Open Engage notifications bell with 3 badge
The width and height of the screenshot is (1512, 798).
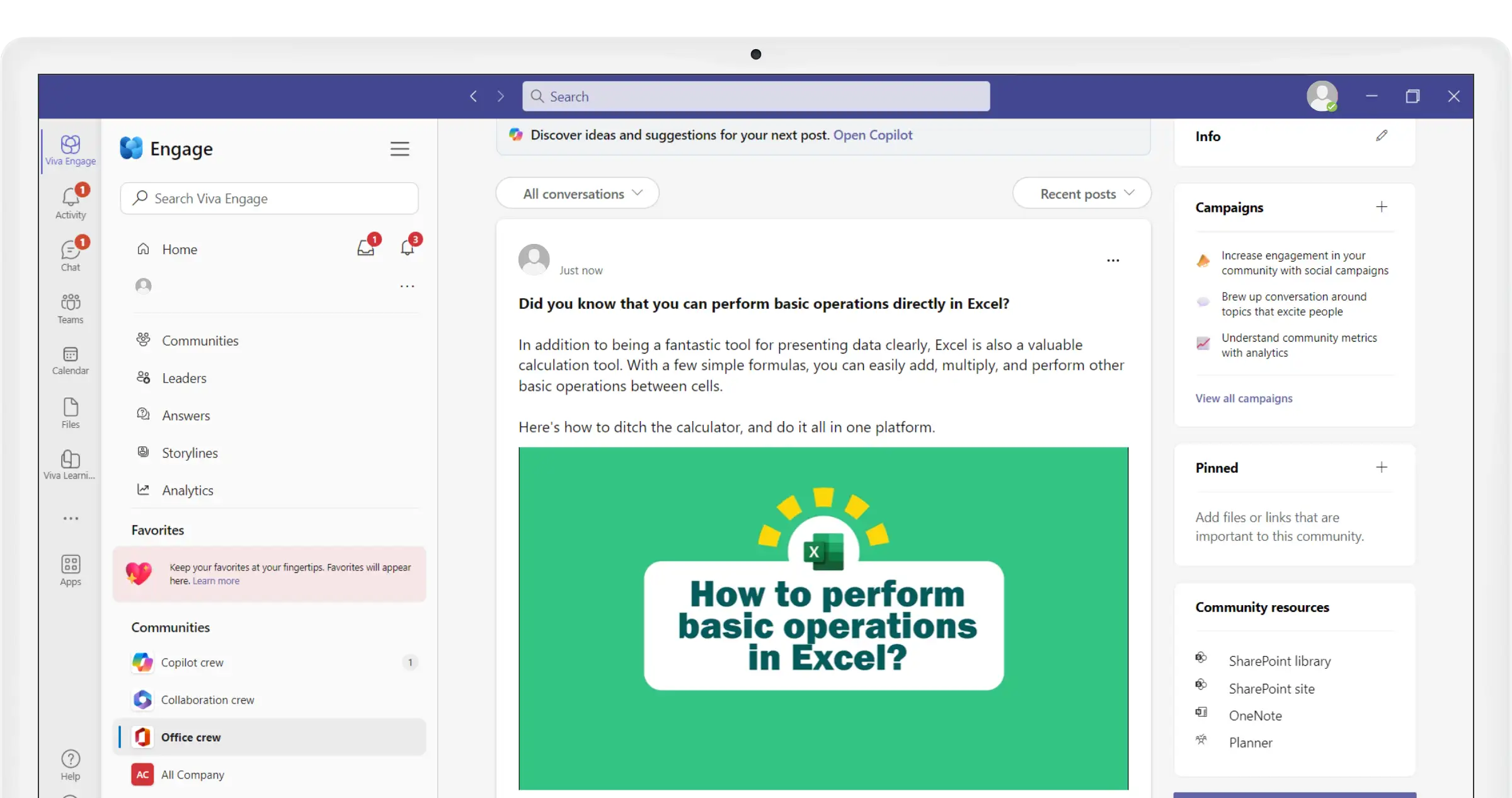pos(408,248)
